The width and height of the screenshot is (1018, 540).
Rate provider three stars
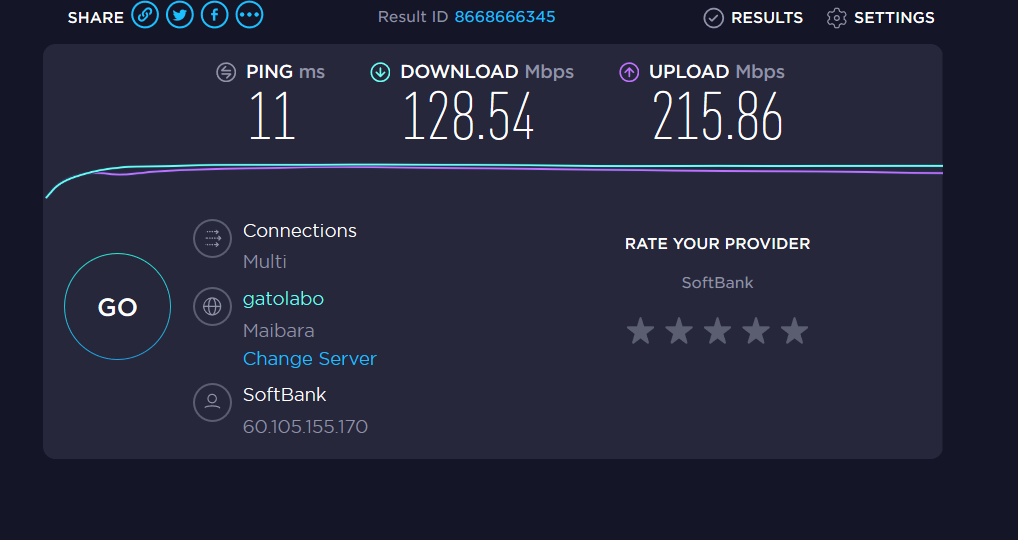pyautogui.click(x=717, y=331)
